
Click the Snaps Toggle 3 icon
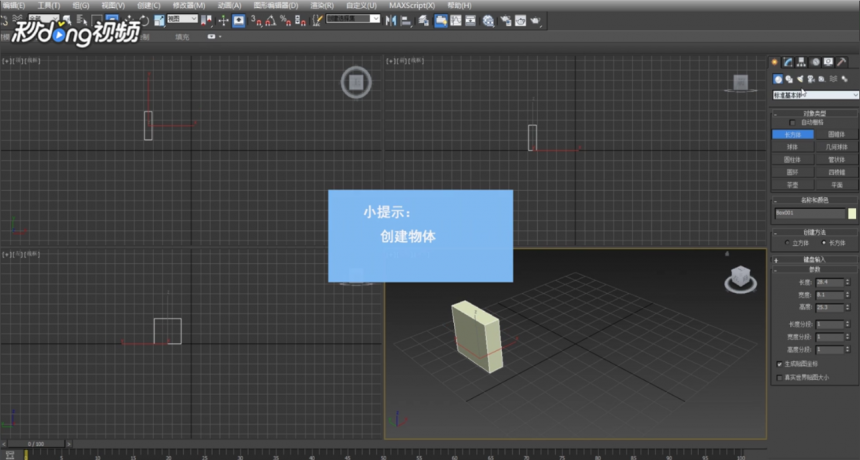pyautogui.click(x=256, y=21)
